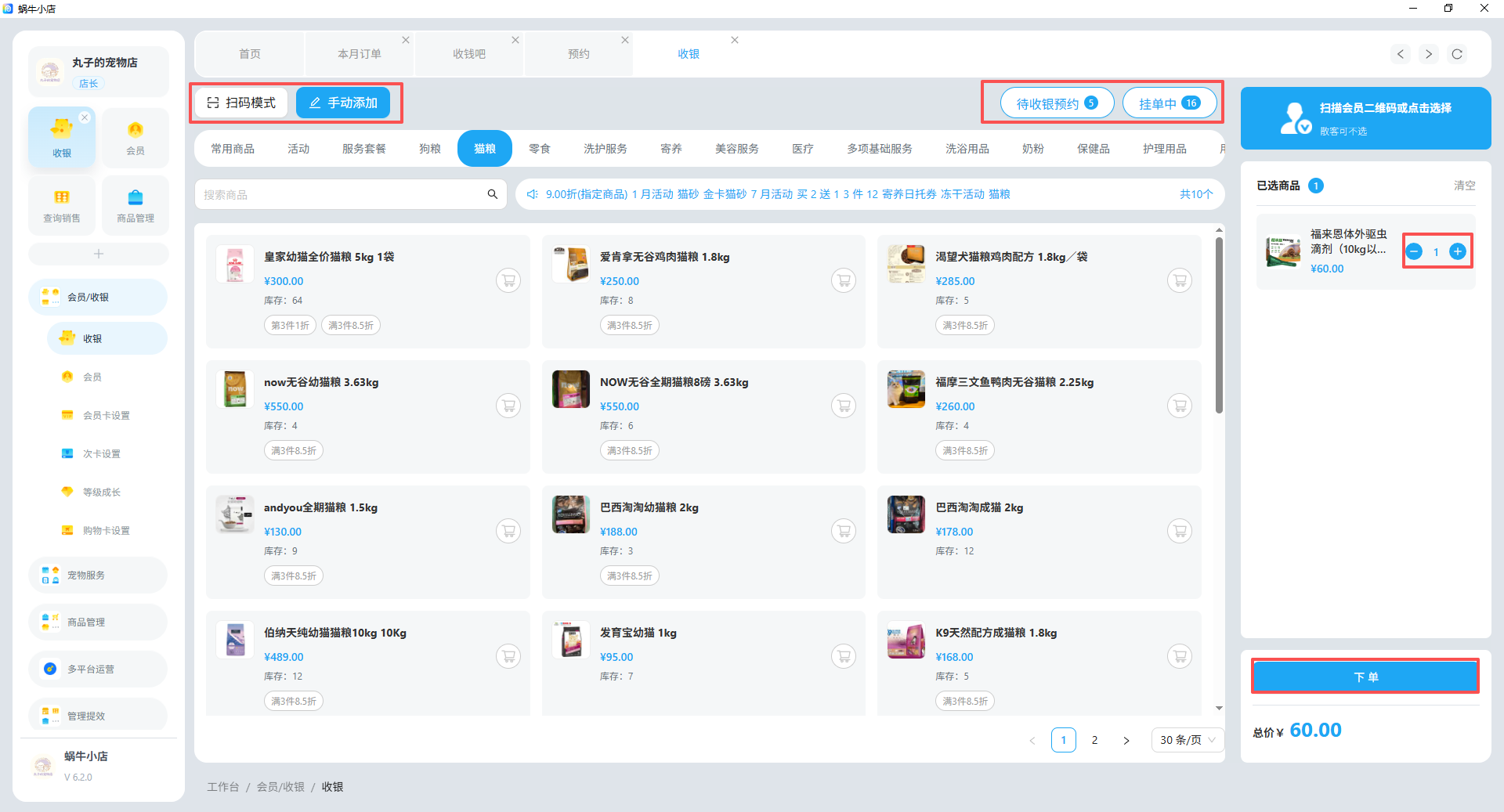
Task: Open the 30 条/页 page size dropdown
Action: click(1188, 740)
